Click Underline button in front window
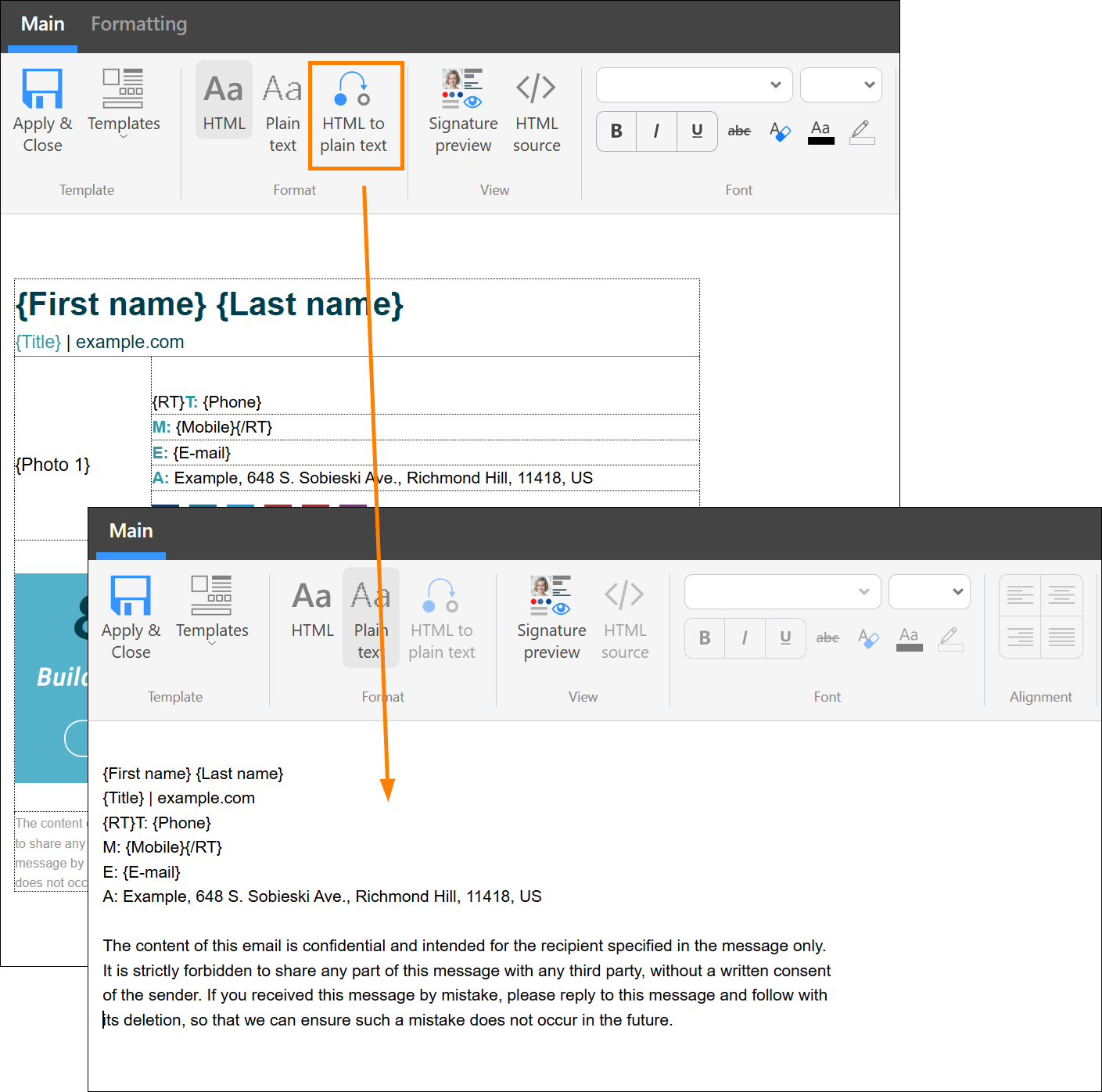The image size is (1102, 1092). click(x=785, y=638)
